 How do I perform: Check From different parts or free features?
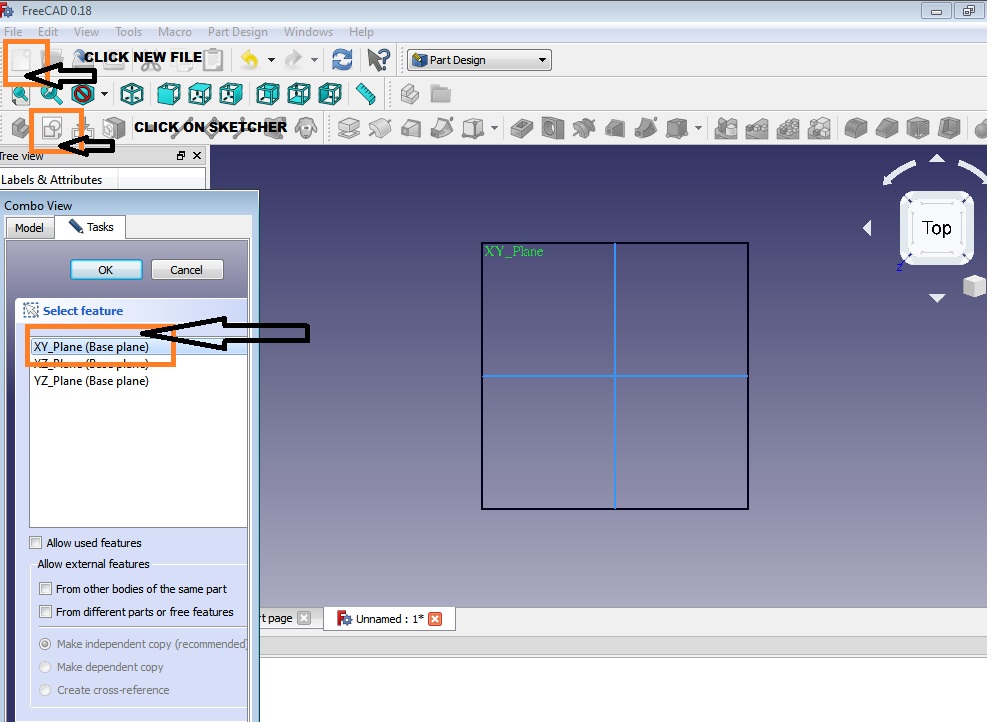(46, 612)
